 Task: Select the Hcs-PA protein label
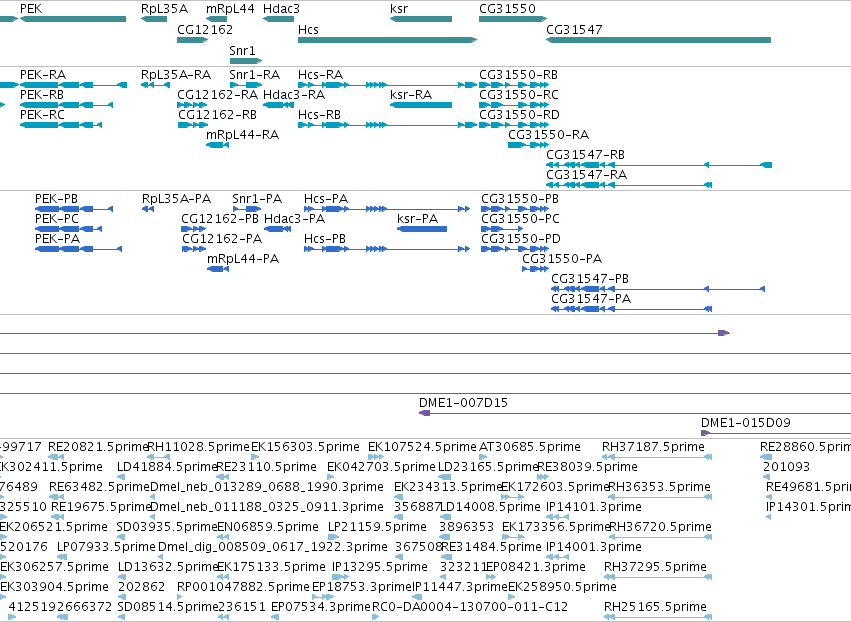[326, 199]
